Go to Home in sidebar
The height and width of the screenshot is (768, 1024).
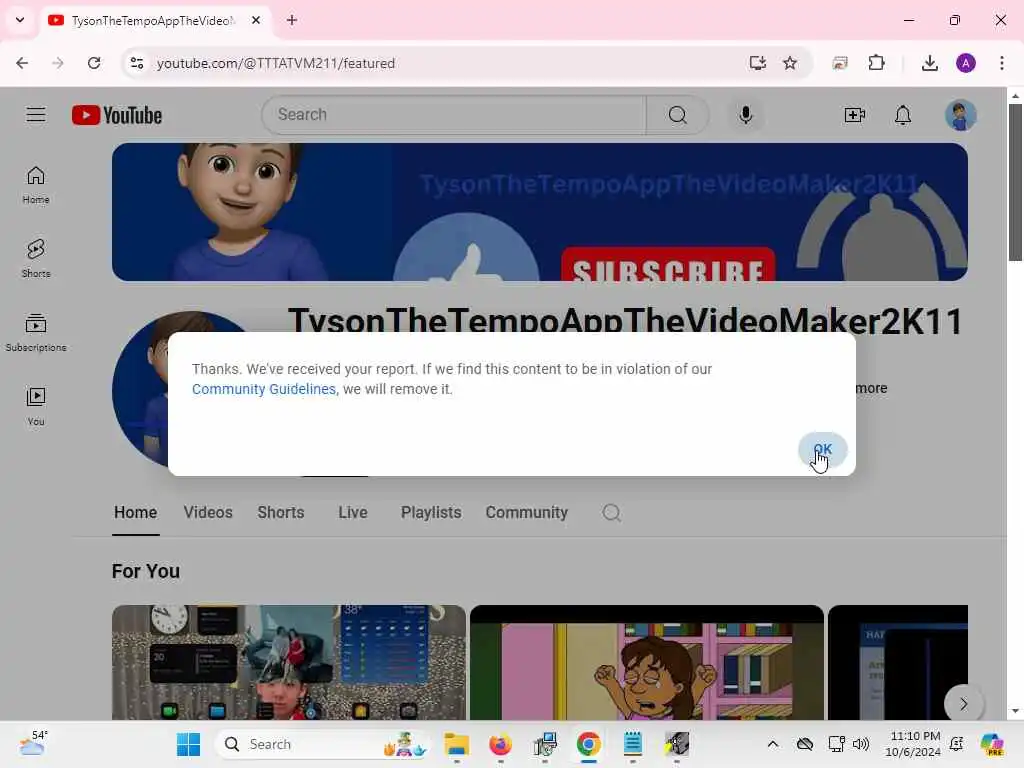click(36, 185)
